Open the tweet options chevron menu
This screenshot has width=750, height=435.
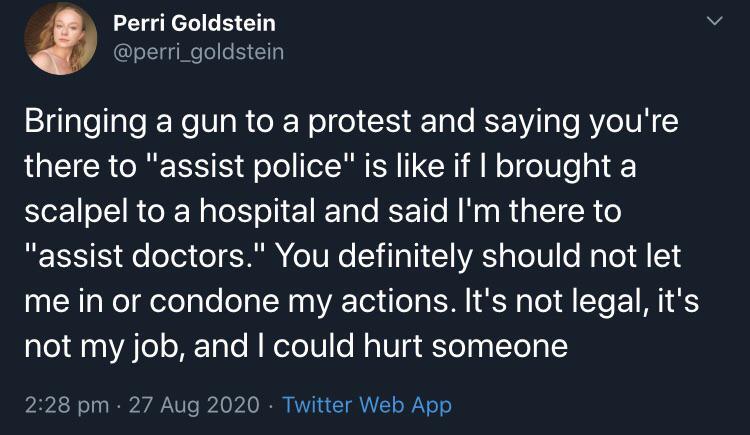pos(715,21)
